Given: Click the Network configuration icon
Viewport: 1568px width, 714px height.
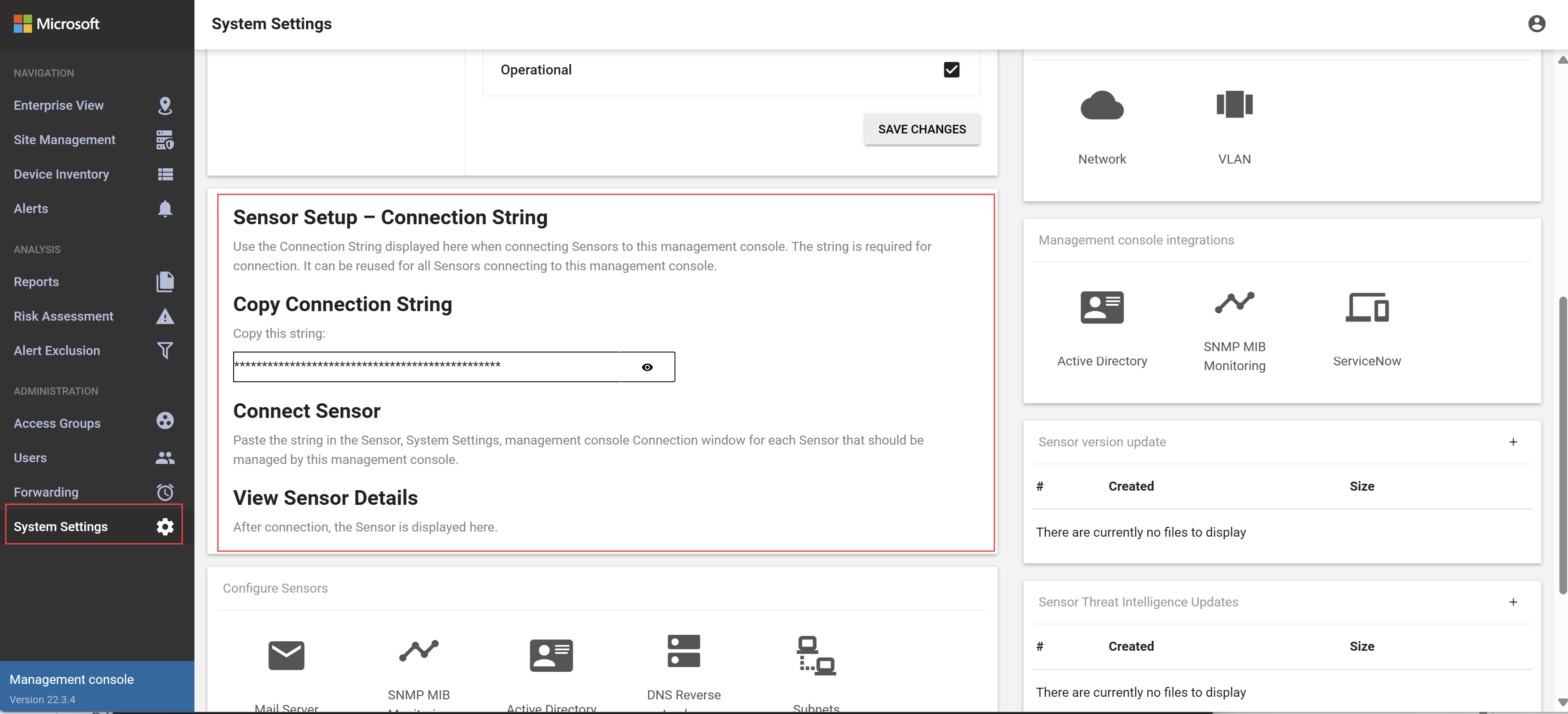Looking at the screenshot, I should [1101, 104].
